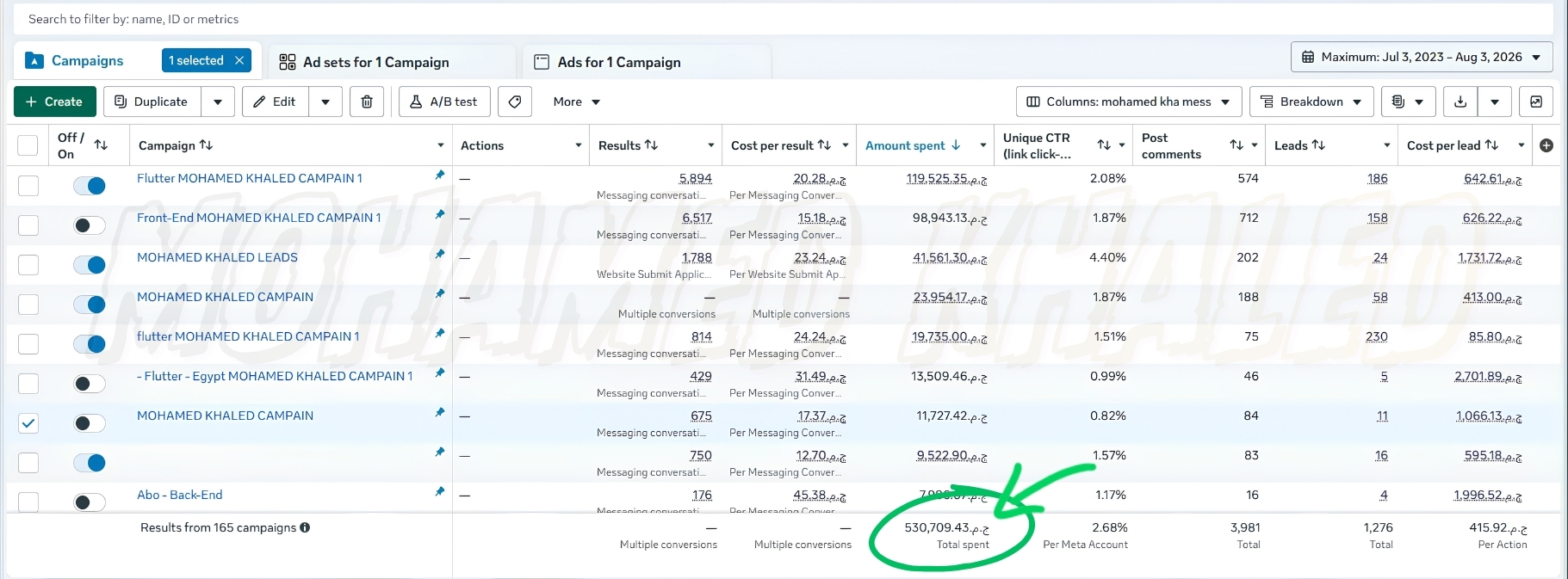Turn on Front-End MOHAMED KHALED CAMPAIN 1 toggle

click(90, 225)
